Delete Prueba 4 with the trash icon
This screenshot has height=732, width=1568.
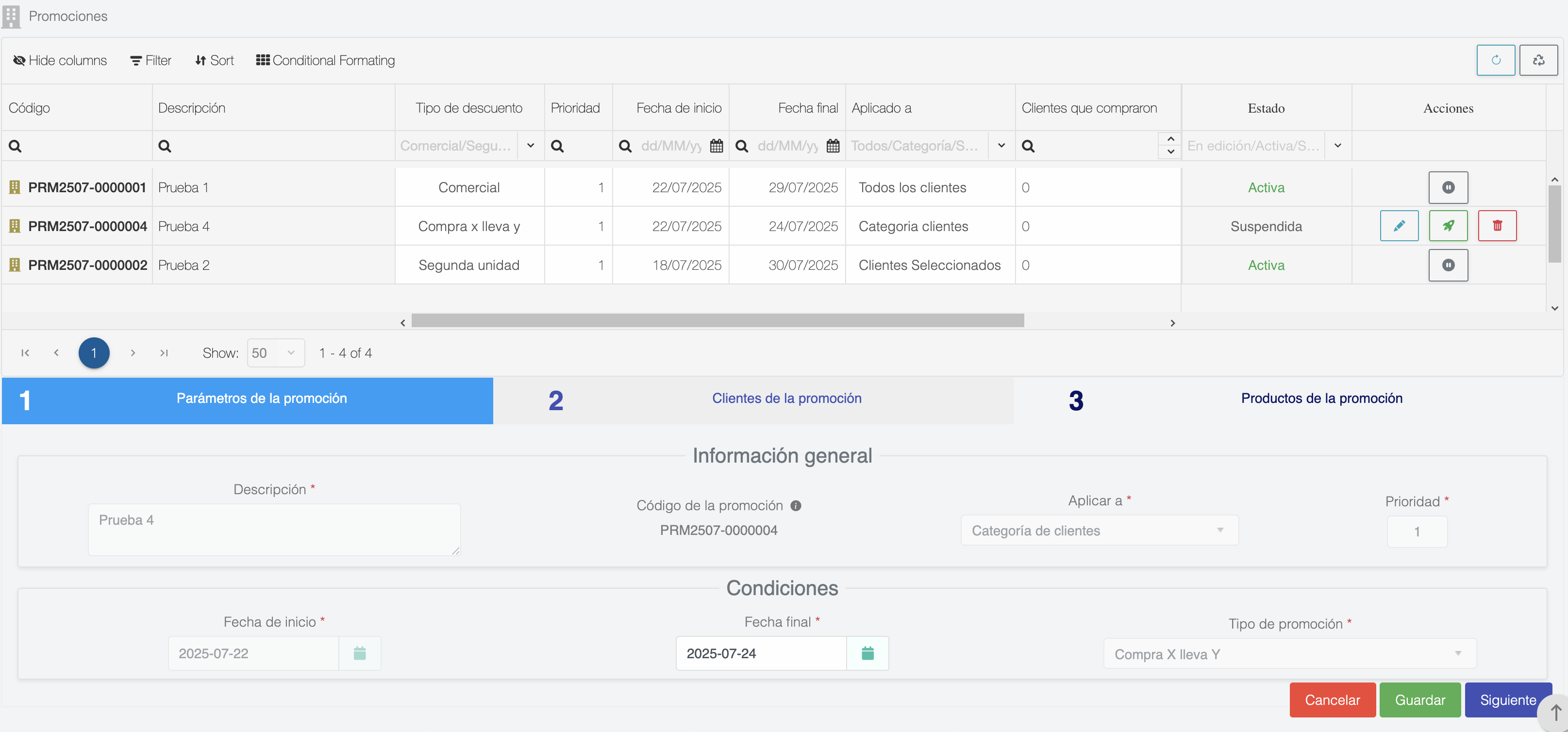click(1498, 226)
